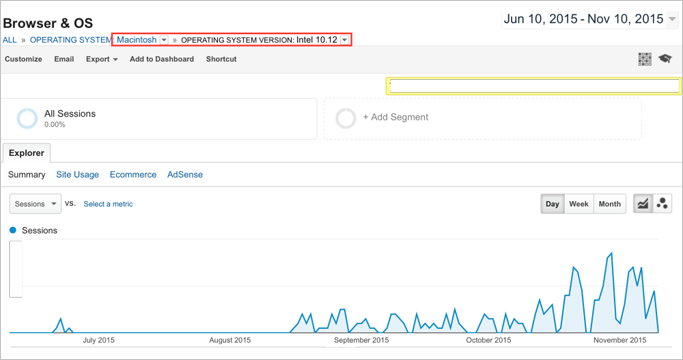
Task: Click Add to Dashboard
Action: 162,59
